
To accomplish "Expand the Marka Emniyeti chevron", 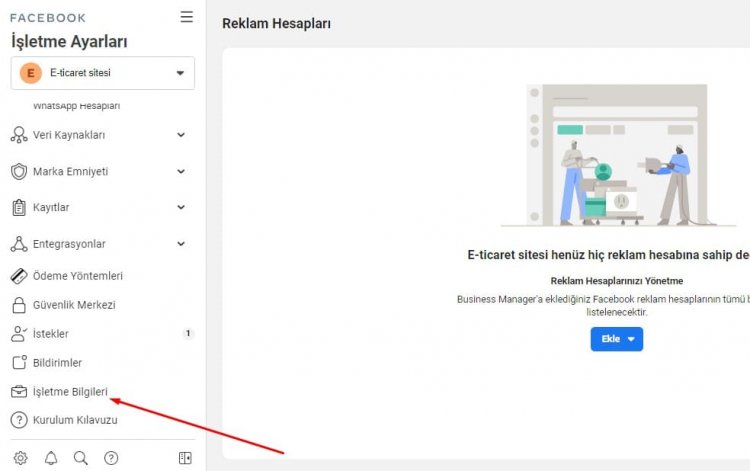I will pyautogui.click(x=181, y=171).
